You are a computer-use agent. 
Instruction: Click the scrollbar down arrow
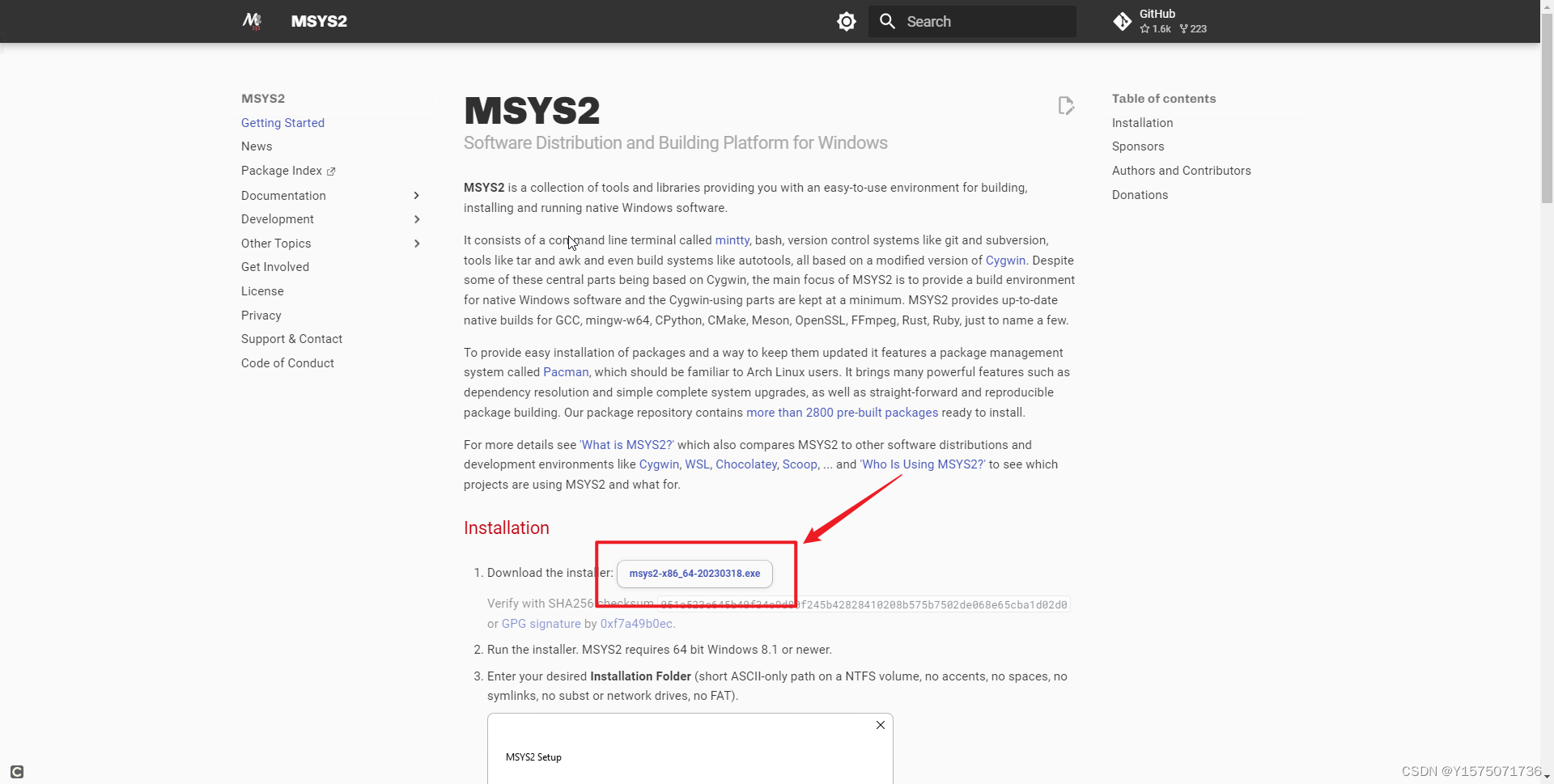1547,777
